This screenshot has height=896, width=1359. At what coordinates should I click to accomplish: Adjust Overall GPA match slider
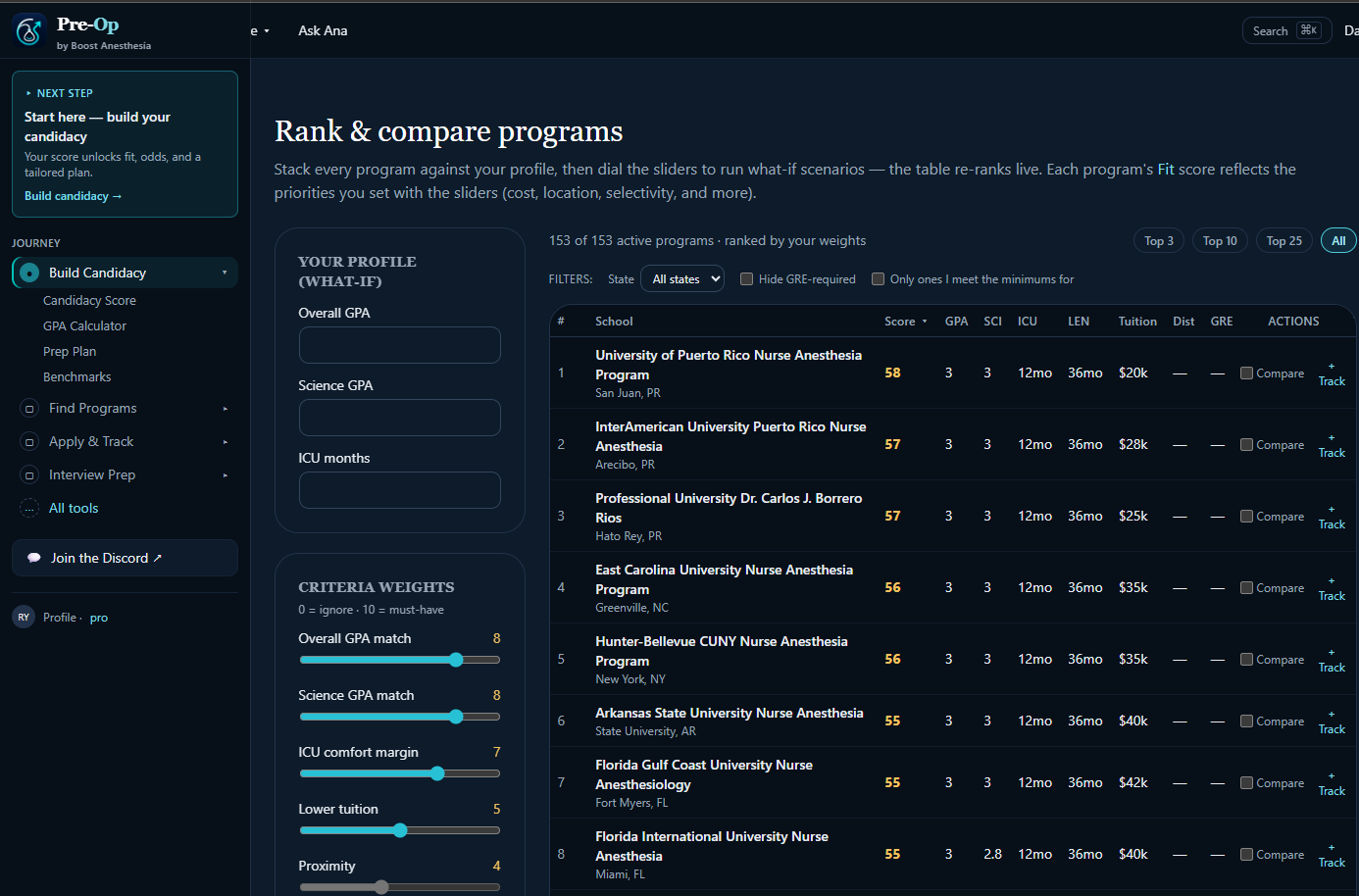pos(400,660)
